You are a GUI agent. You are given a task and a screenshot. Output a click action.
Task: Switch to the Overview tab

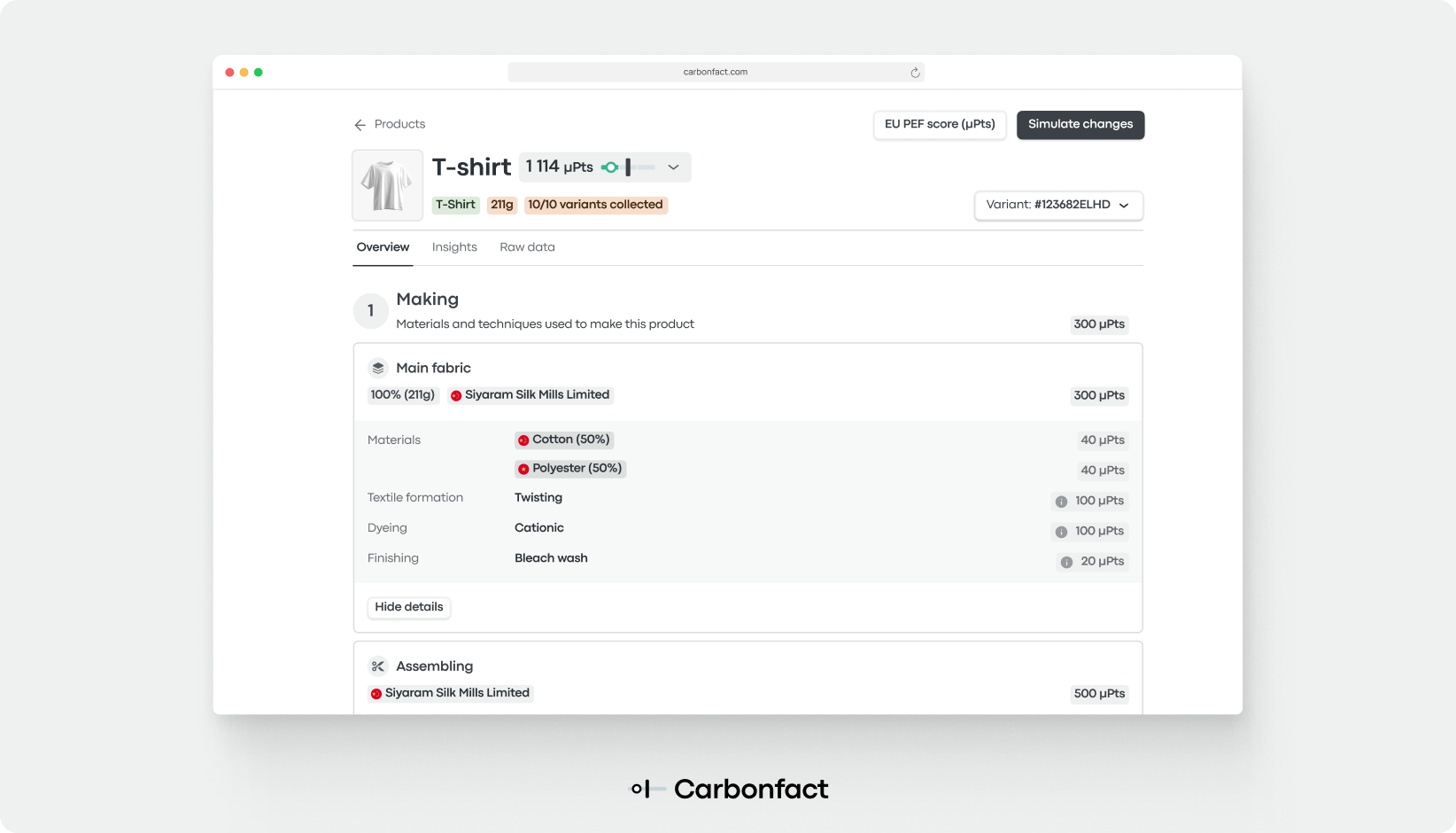point(383,247)
